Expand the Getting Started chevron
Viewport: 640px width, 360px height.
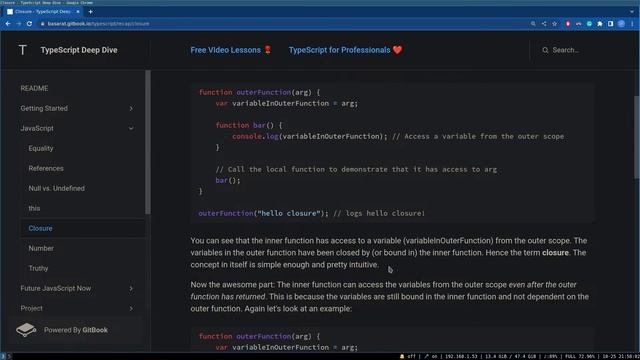coord(131,109)
